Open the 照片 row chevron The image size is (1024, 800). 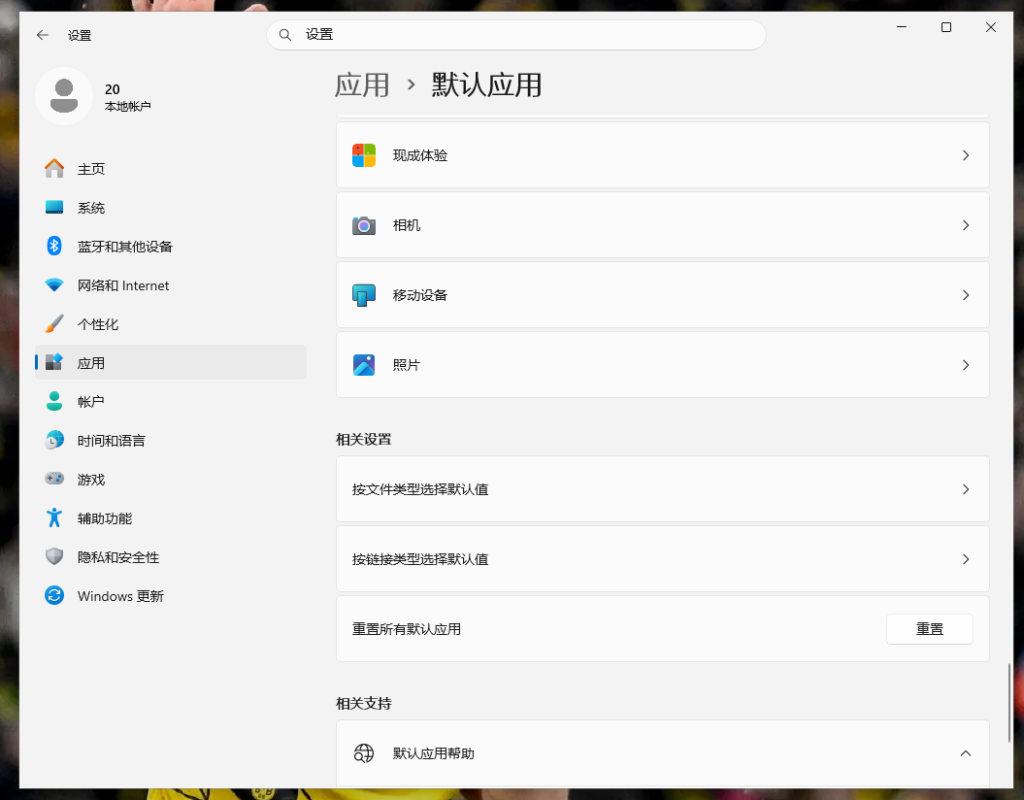click(966, 365)
